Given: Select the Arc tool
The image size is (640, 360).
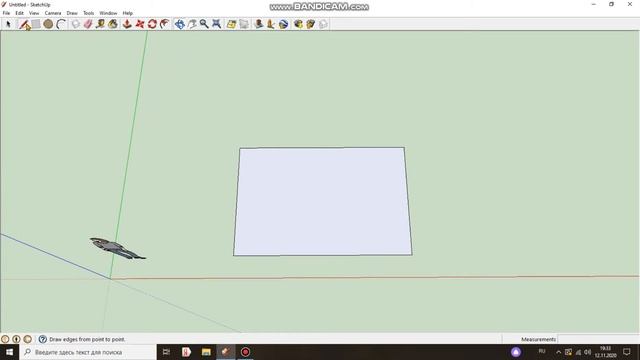Looking at the screenshot, I should coord(61,24).
